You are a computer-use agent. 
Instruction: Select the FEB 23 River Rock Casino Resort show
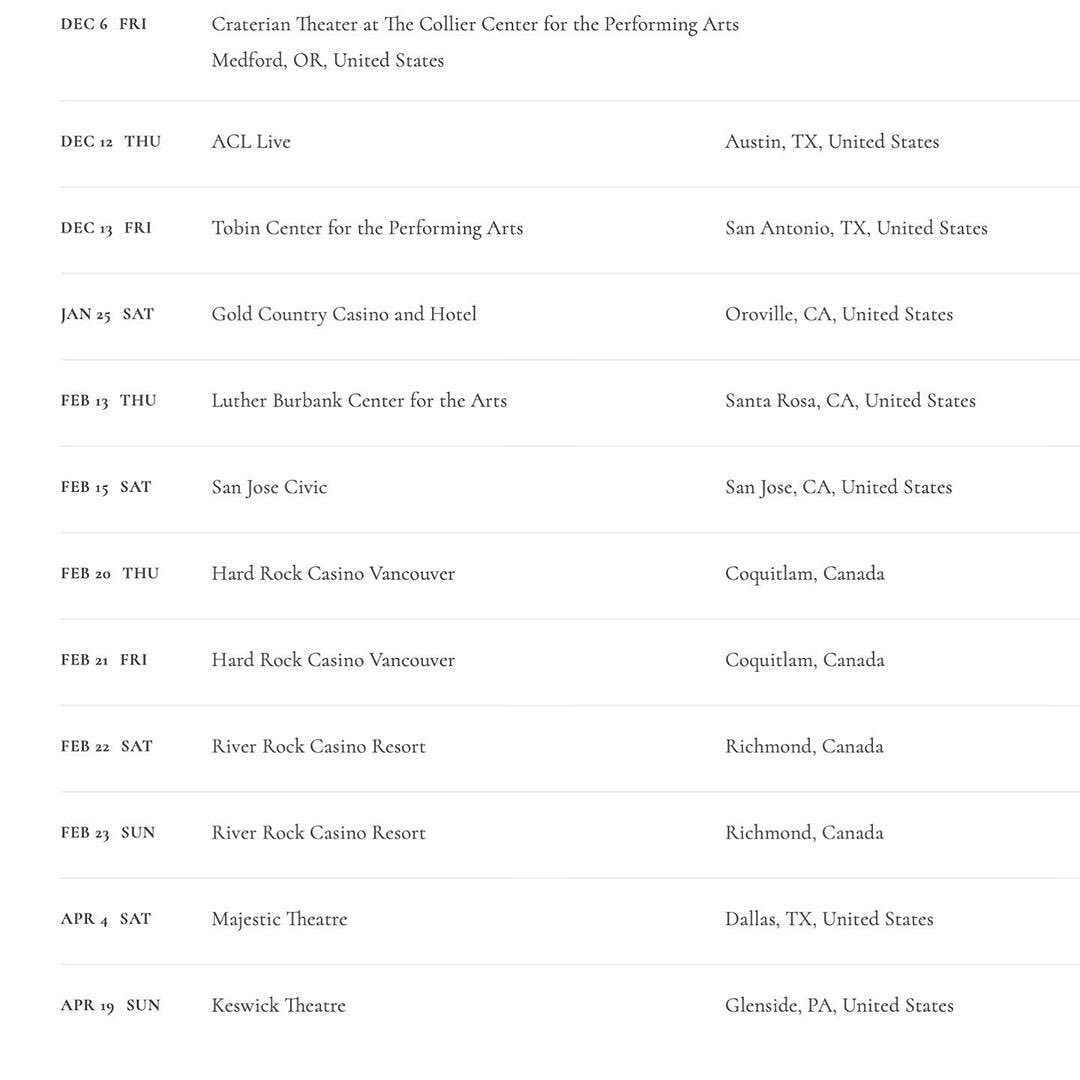(x=318, y=833)
